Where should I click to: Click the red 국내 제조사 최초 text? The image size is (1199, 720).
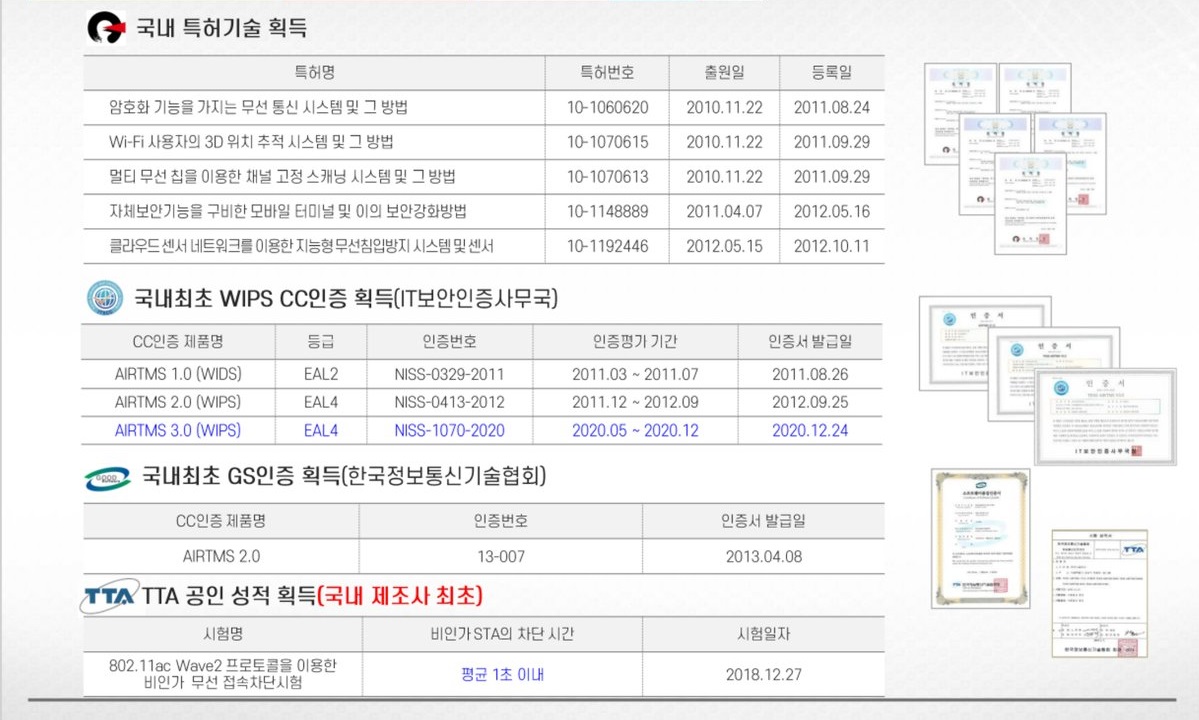click(400, 596)
